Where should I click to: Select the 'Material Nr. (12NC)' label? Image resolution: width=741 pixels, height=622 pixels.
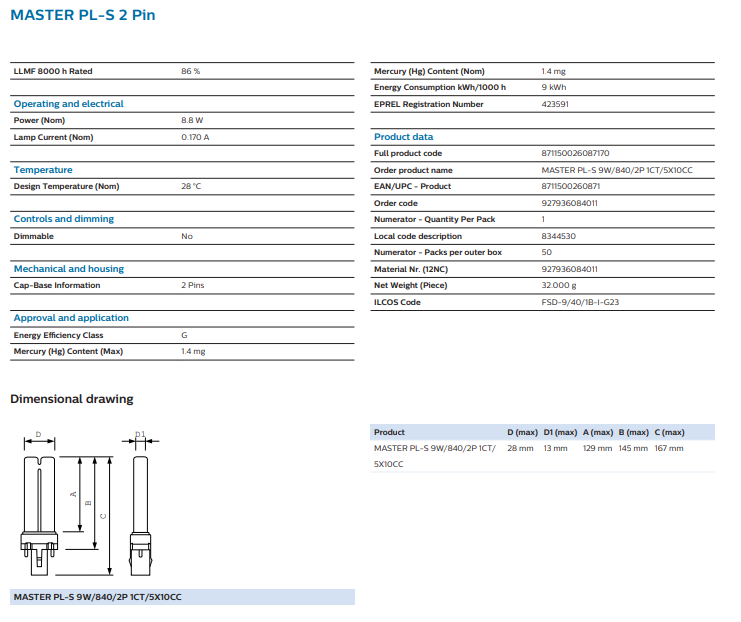(x=411, y=269)
